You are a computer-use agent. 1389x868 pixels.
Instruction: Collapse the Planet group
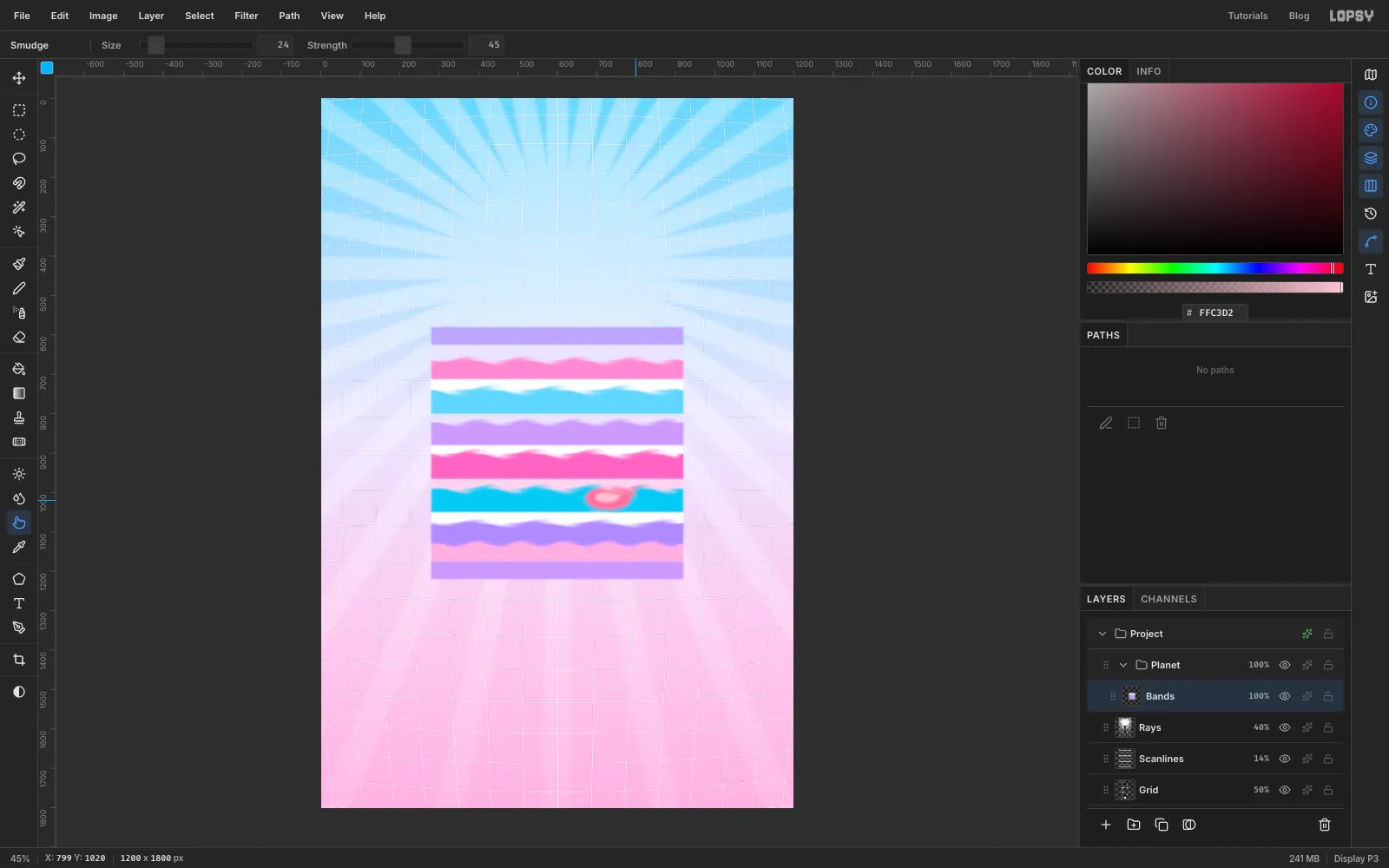point(1123,665)
